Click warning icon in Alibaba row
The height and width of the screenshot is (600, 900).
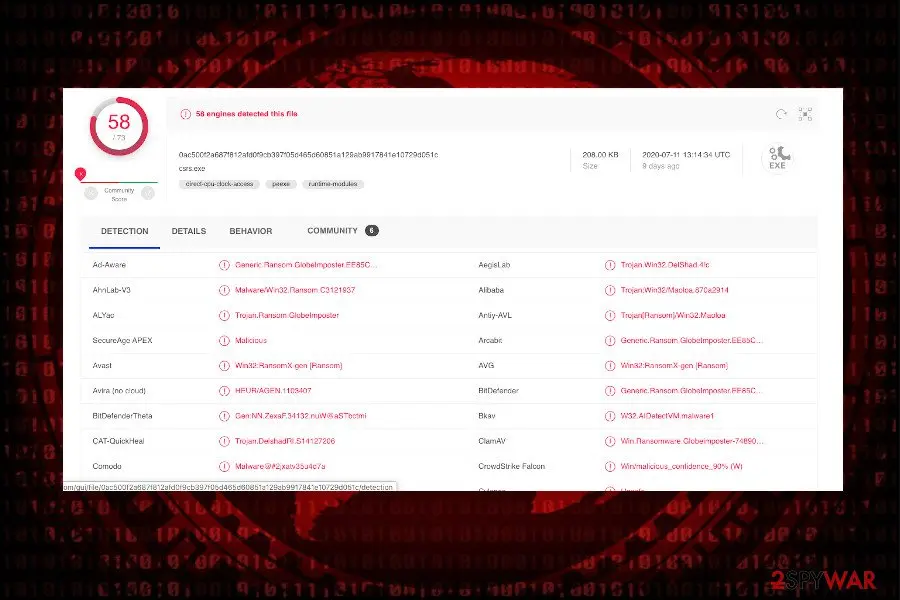coord(610,291)
